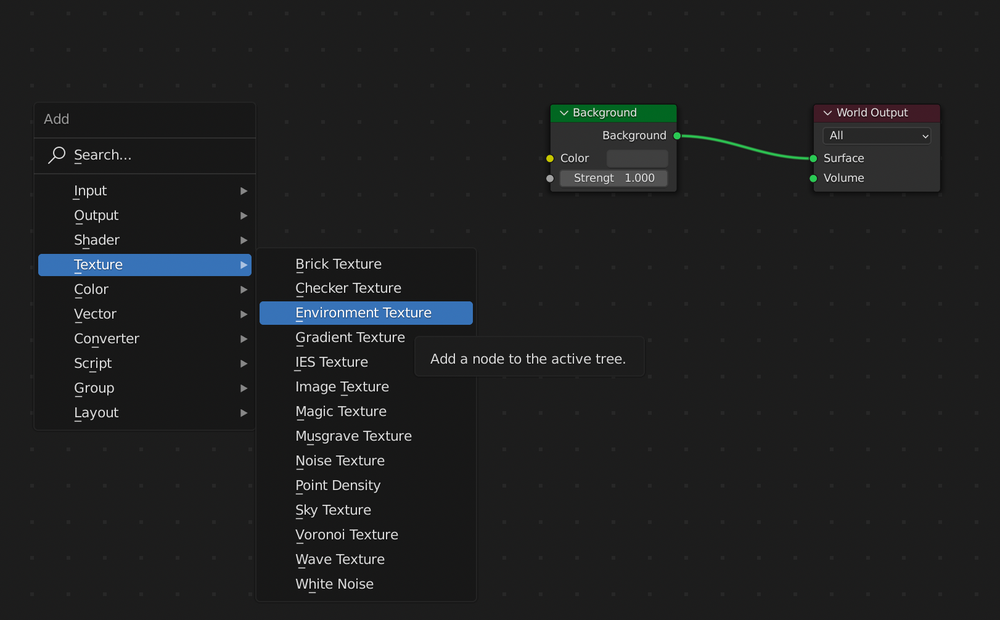Select Environment Texture from the Texture submenu
The width and height of the screenshot is (1000, 620).
coord(364,313)
